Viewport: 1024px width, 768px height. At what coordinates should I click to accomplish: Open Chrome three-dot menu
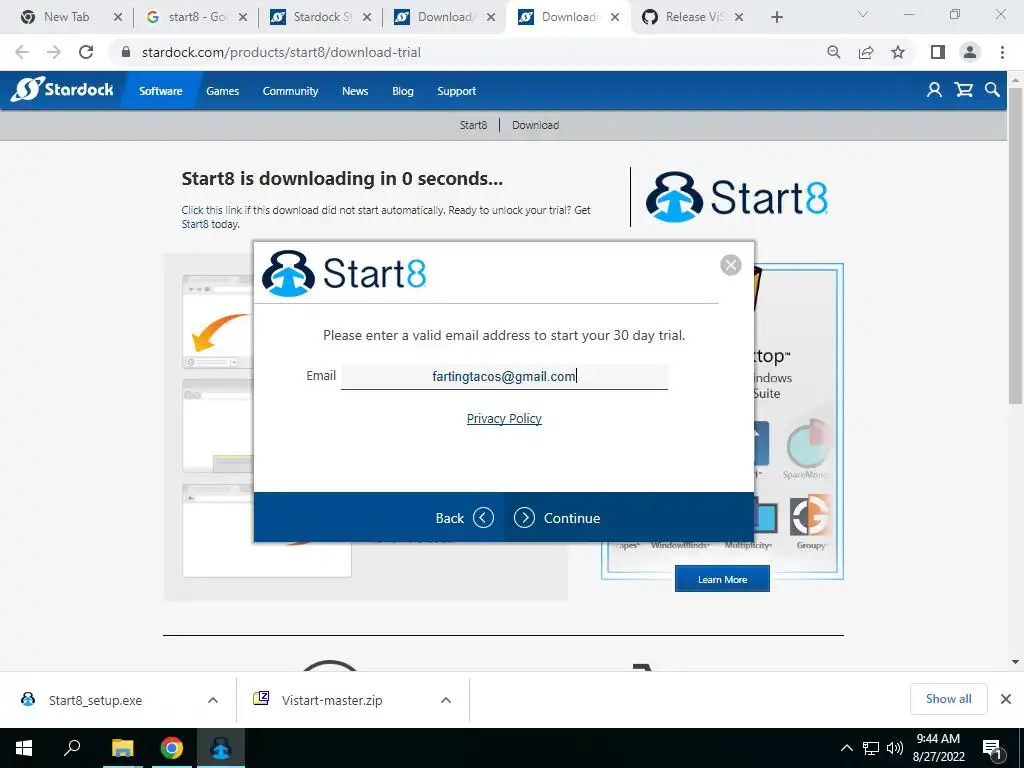pos(1002,52)
